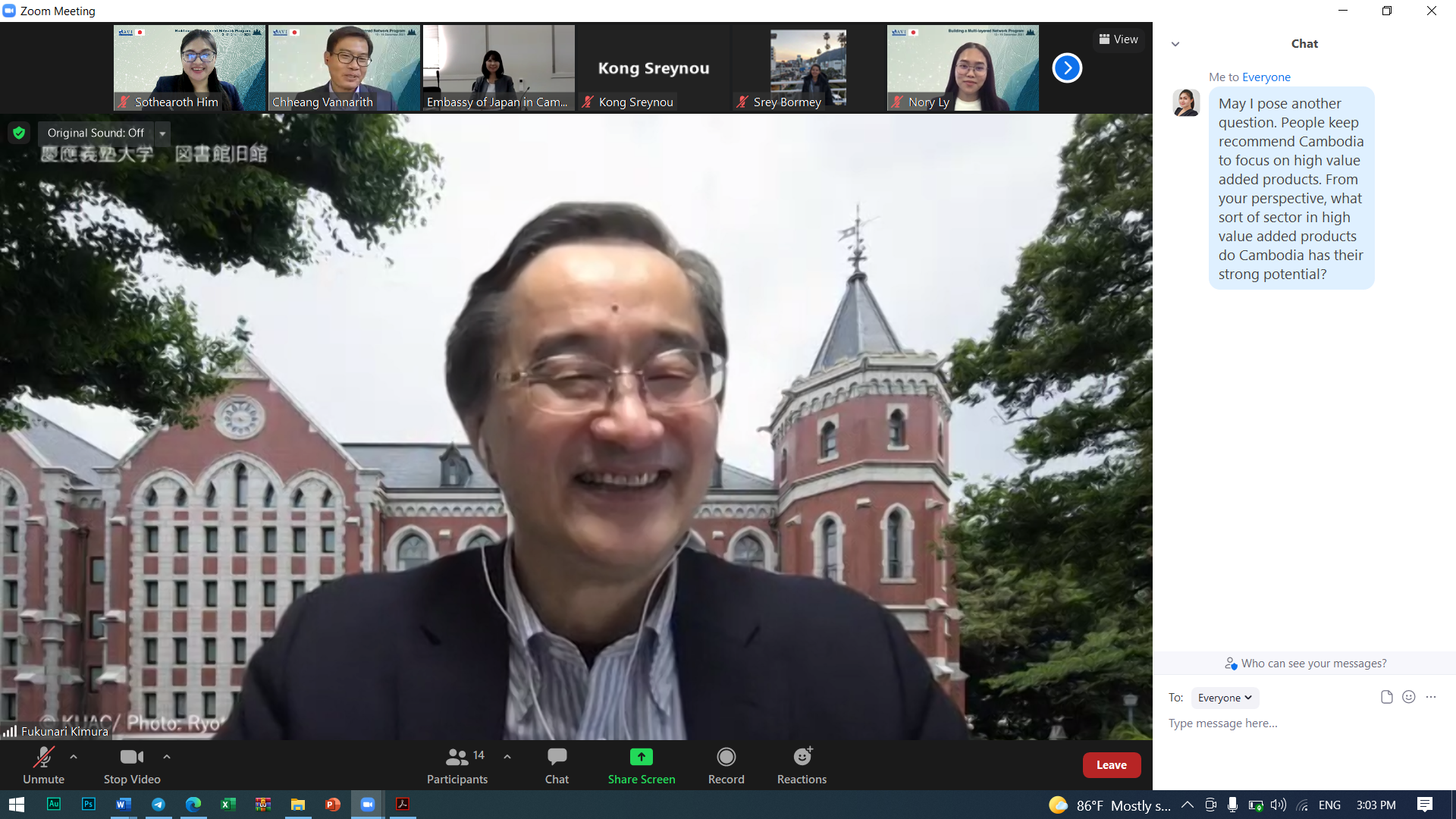The height and width of the screenshot is (819, 1456).
Task: Open the Reactions emoji menu
Action: pos(802,757)
